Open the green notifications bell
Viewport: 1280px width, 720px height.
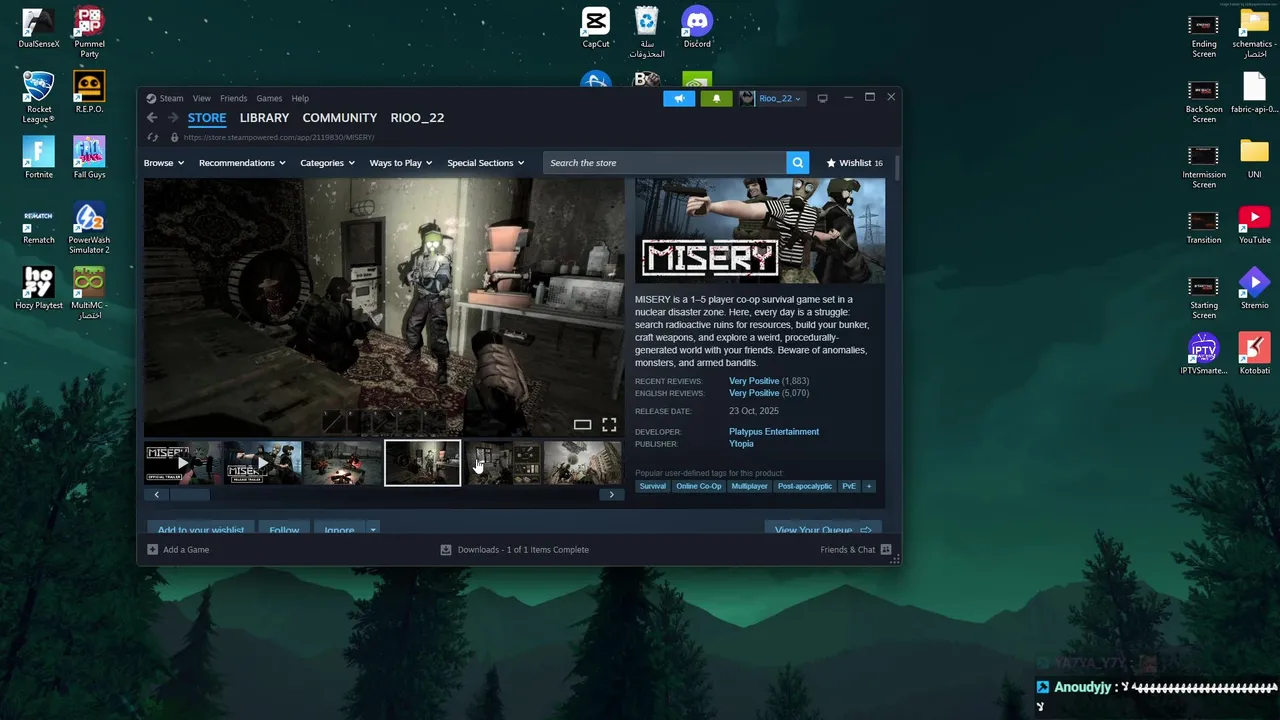pyautogui.click(x=716, y=98)
